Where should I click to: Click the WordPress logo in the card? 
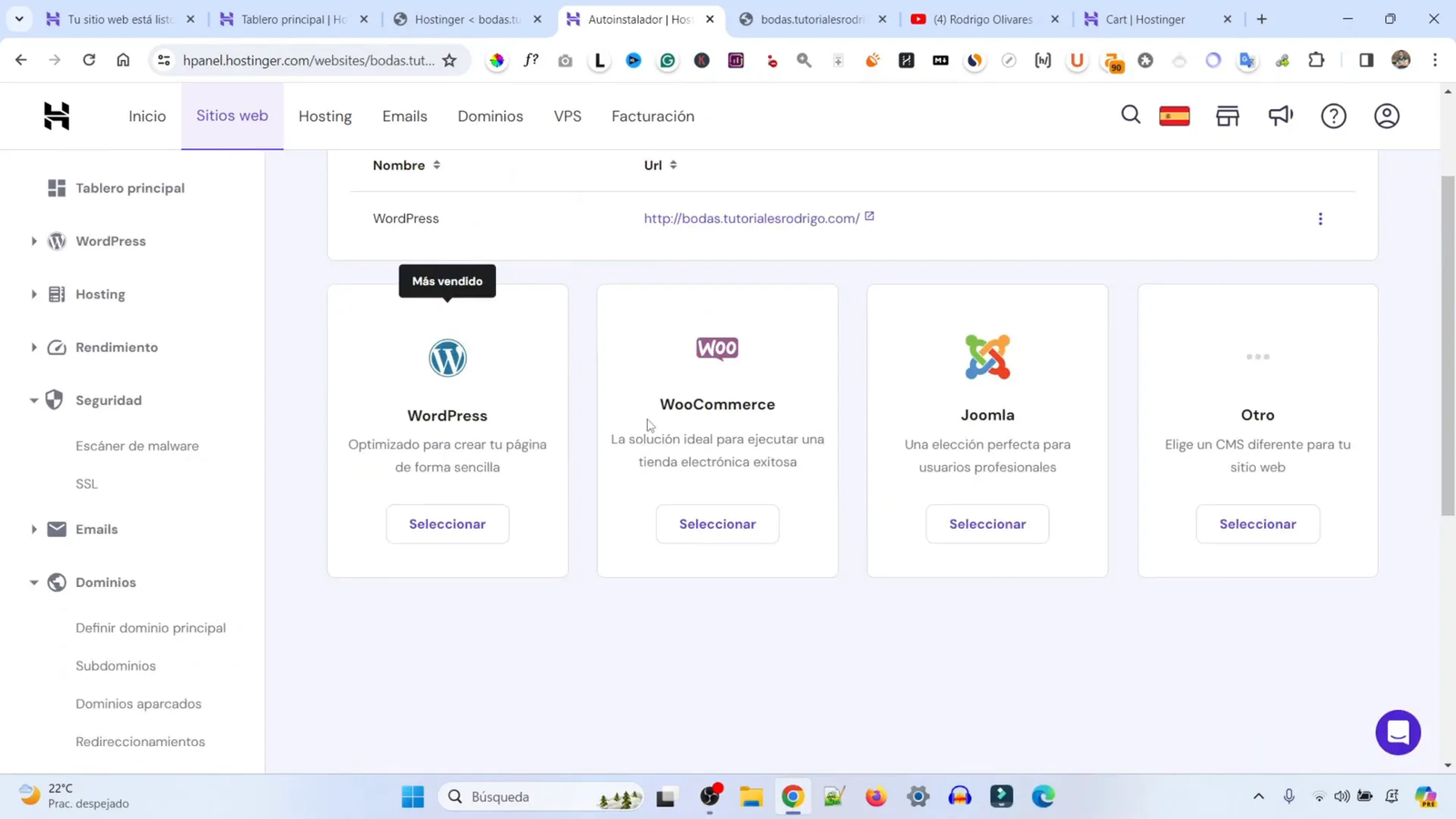[x=447, y=358]
